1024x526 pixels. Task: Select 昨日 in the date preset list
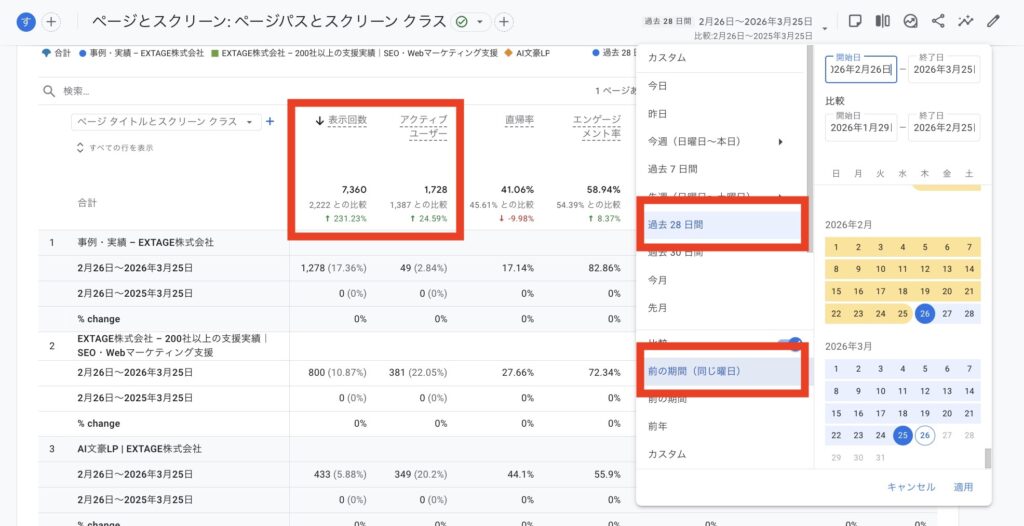coord(657,114)
